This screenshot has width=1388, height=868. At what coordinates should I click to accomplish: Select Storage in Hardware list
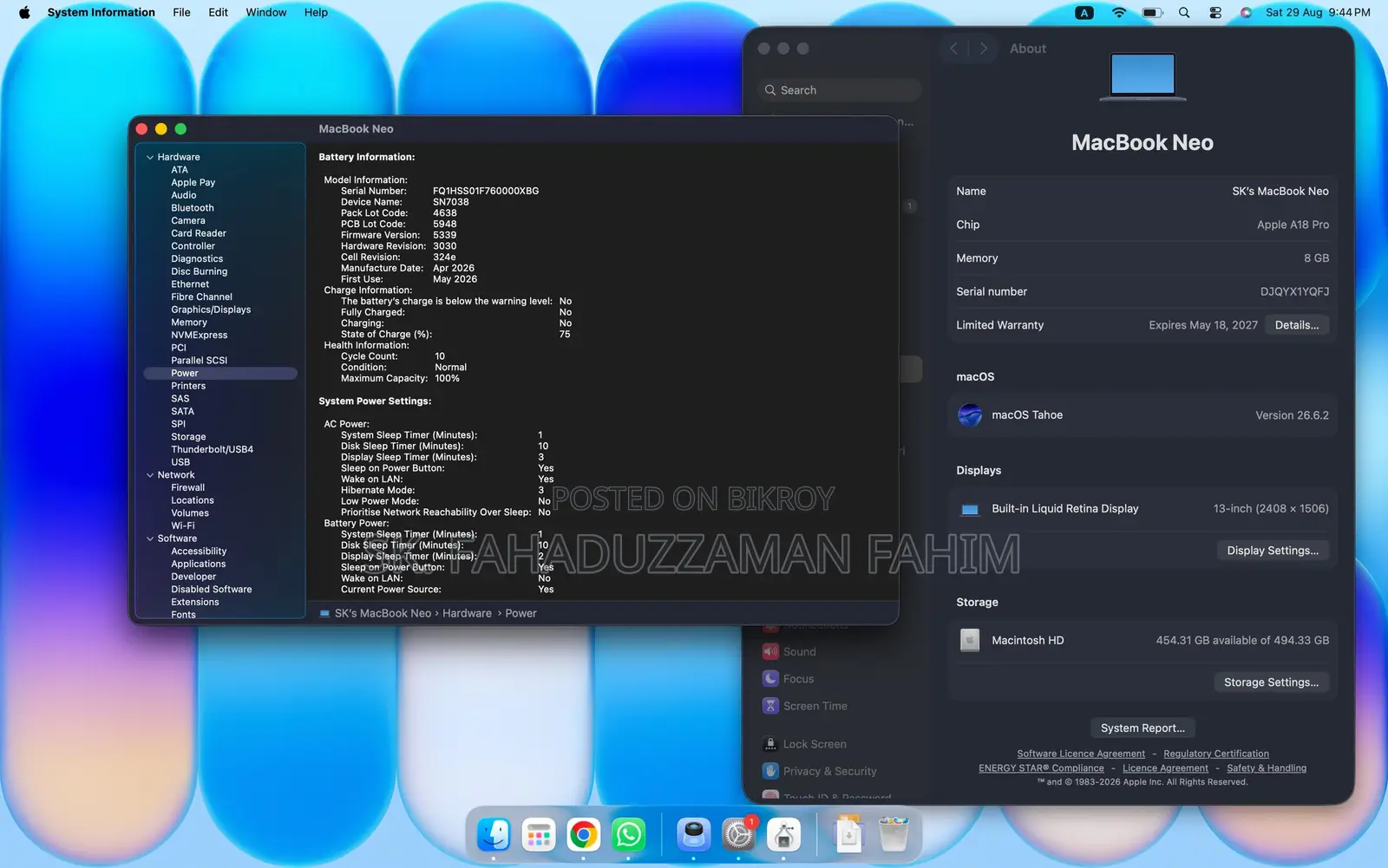188,437
